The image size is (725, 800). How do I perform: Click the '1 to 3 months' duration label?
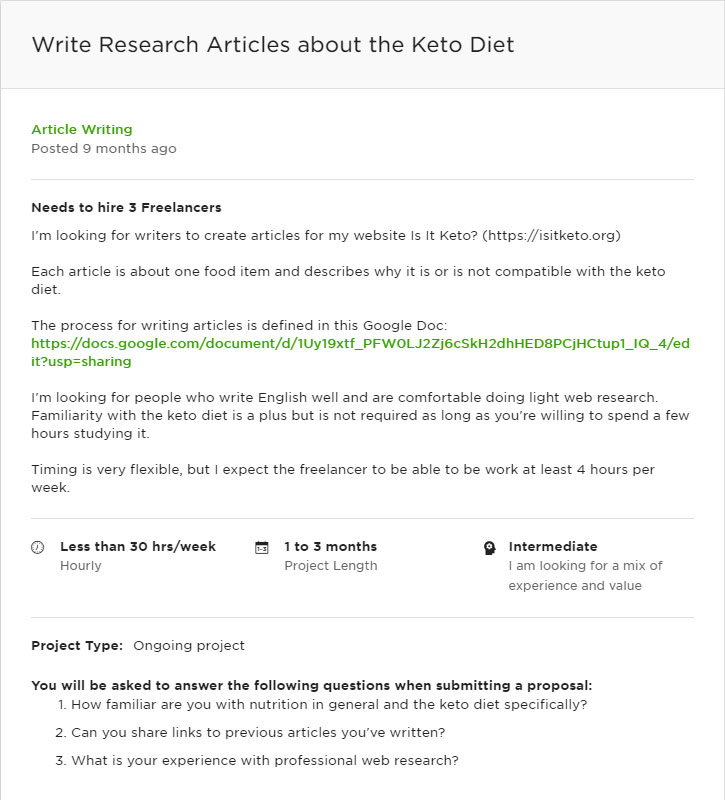(x=330, y=547)
